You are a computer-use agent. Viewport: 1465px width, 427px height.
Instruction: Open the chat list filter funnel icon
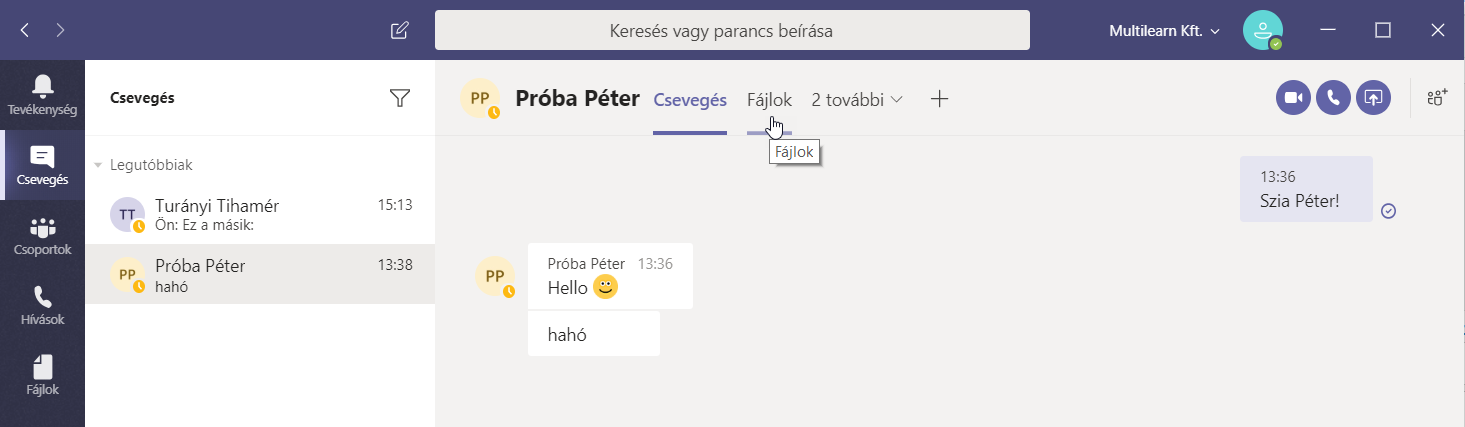400,97
